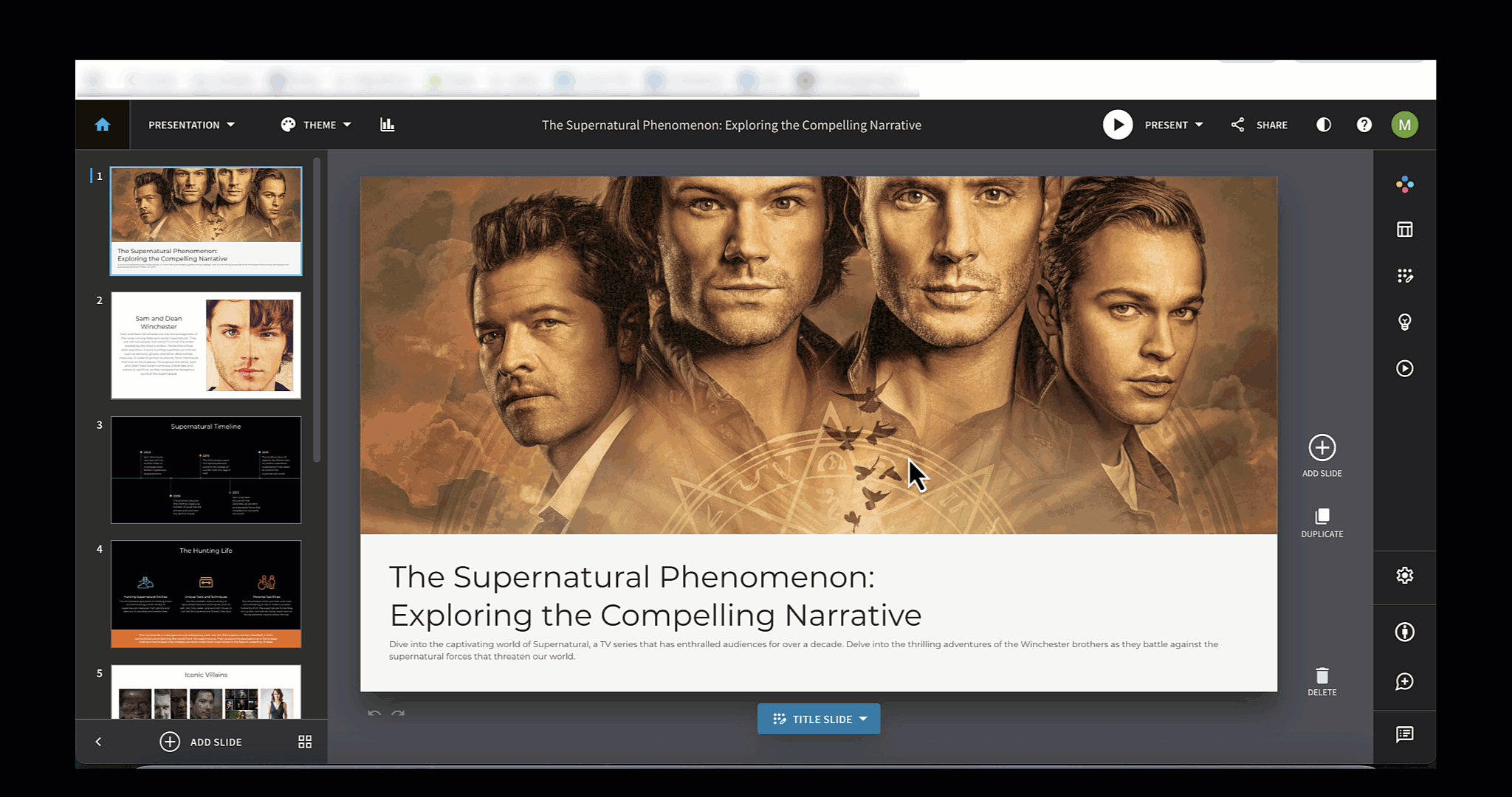Open the Presentation menu

(x=191, y=125)
